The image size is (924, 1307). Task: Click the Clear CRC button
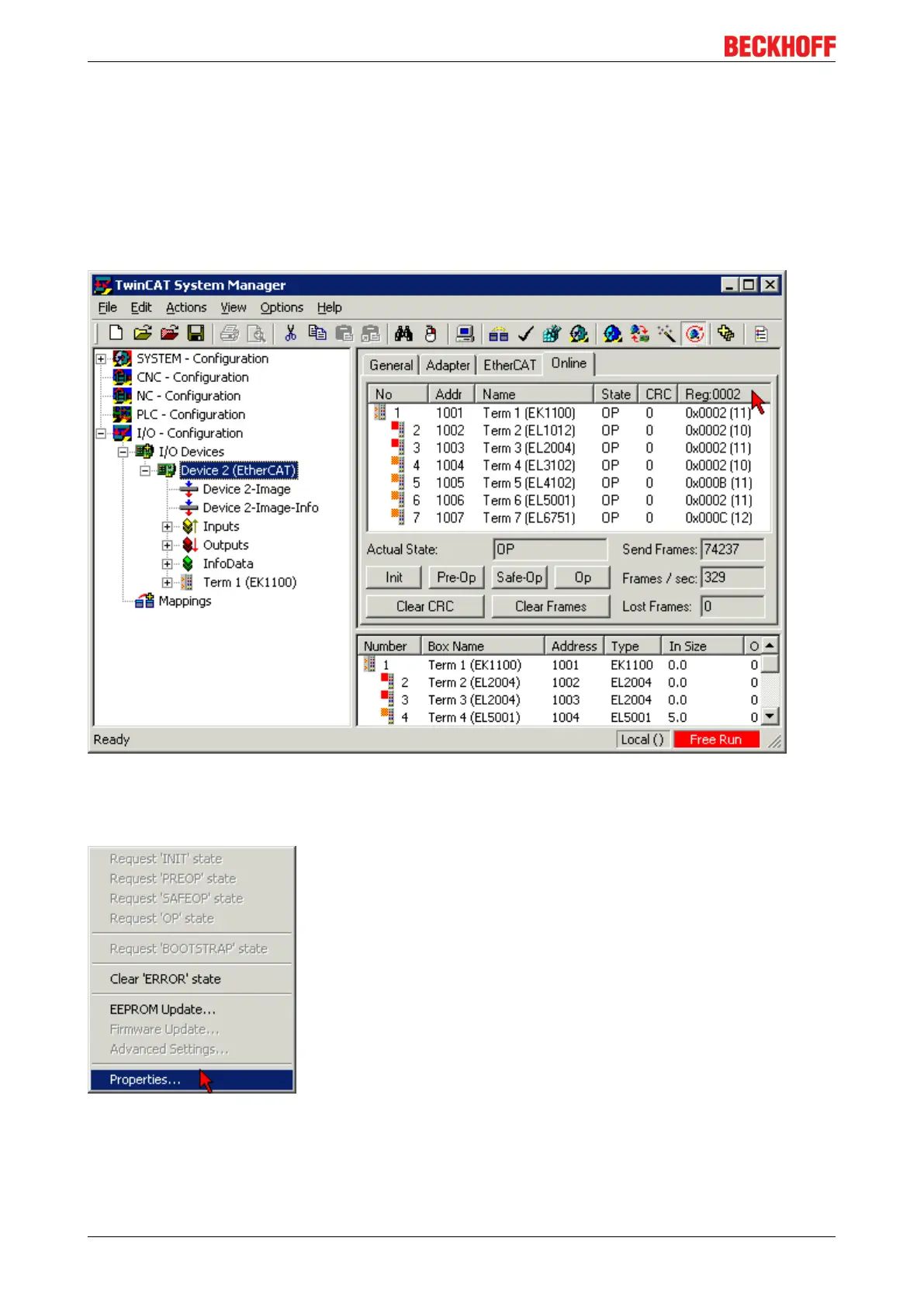click(424, 606)
